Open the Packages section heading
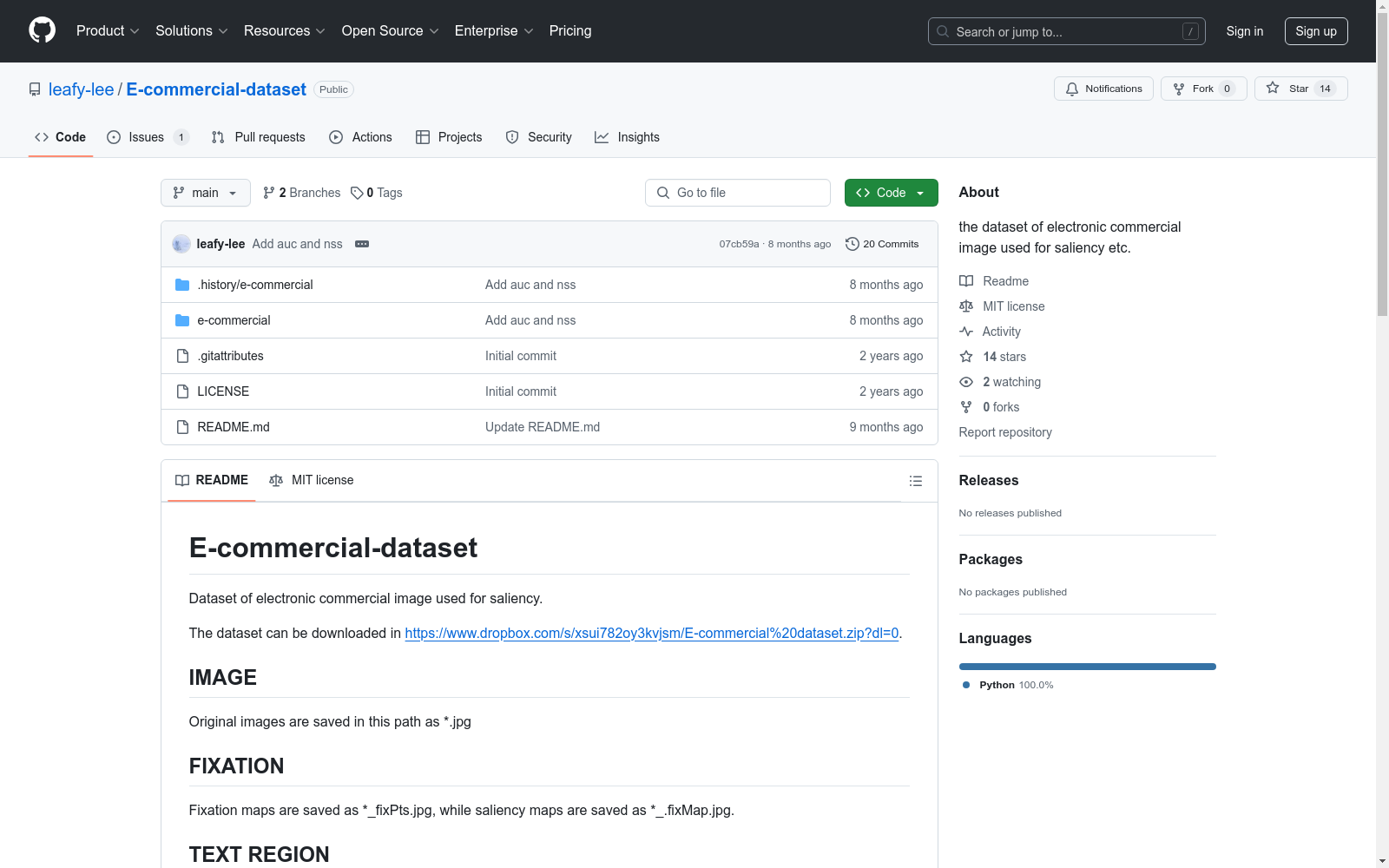Screen dimensions: 1389x868 tap(991, 559)
